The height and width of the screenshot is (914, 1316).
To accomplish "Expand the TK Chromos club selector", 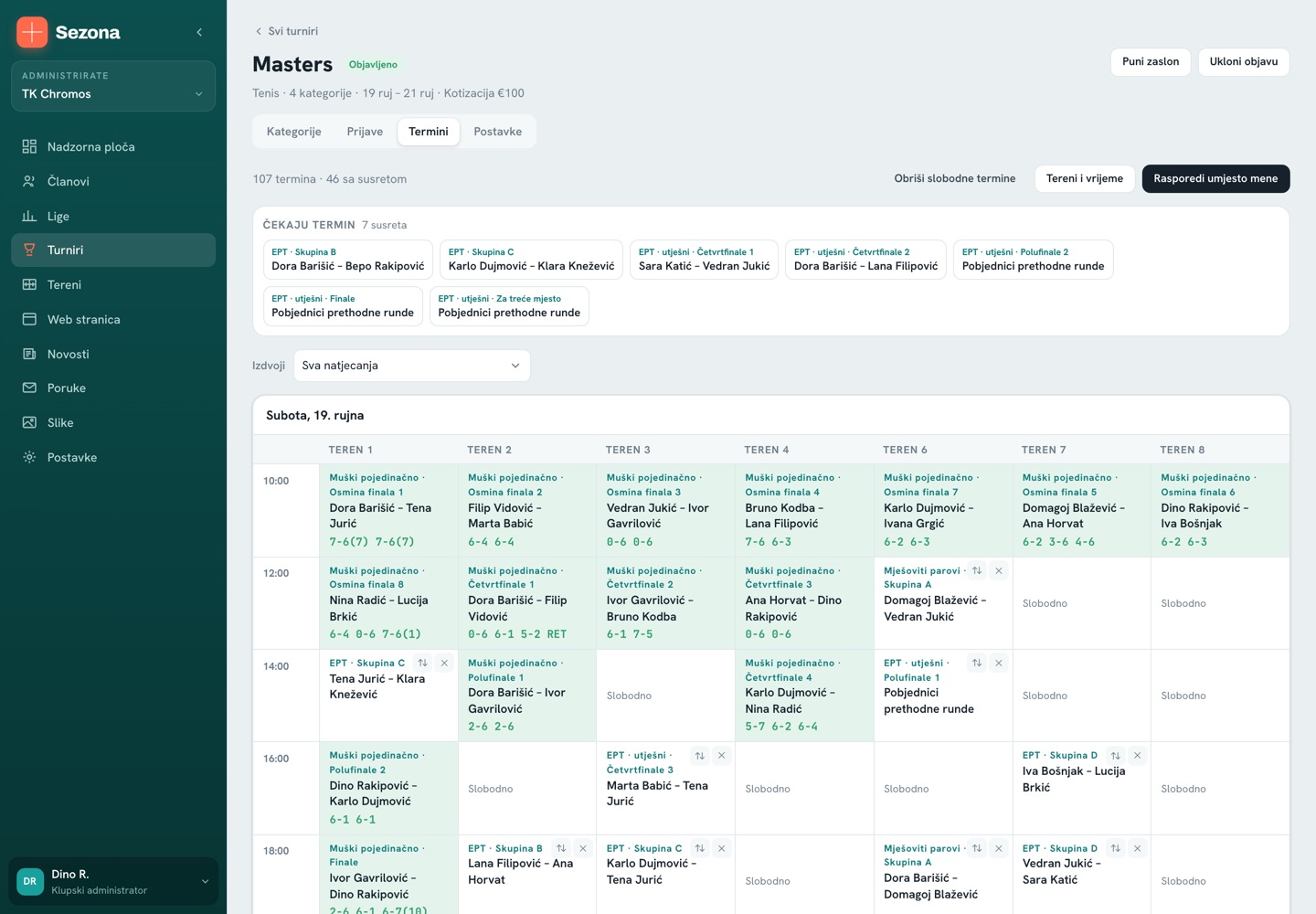I will (113, 86).
